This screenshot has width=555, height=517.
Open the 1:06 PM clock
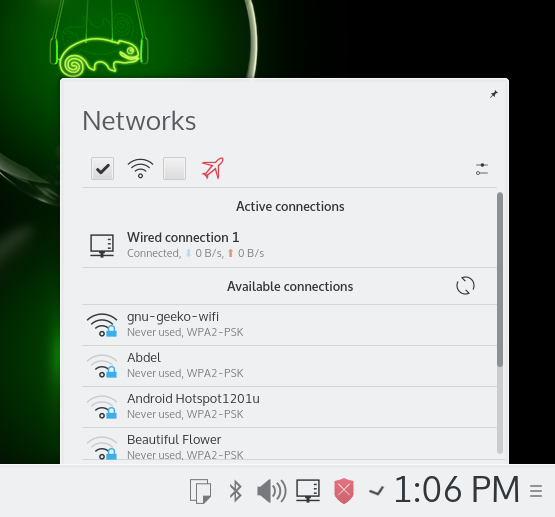click(x=457, y=490)
